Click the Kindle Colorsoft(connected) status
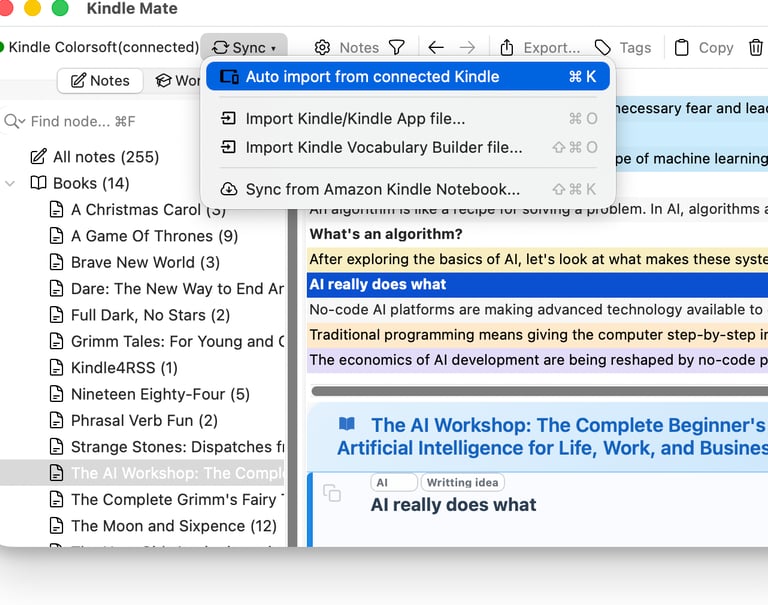This screenshot has height=605, width=768. click(x=103, y=47)
